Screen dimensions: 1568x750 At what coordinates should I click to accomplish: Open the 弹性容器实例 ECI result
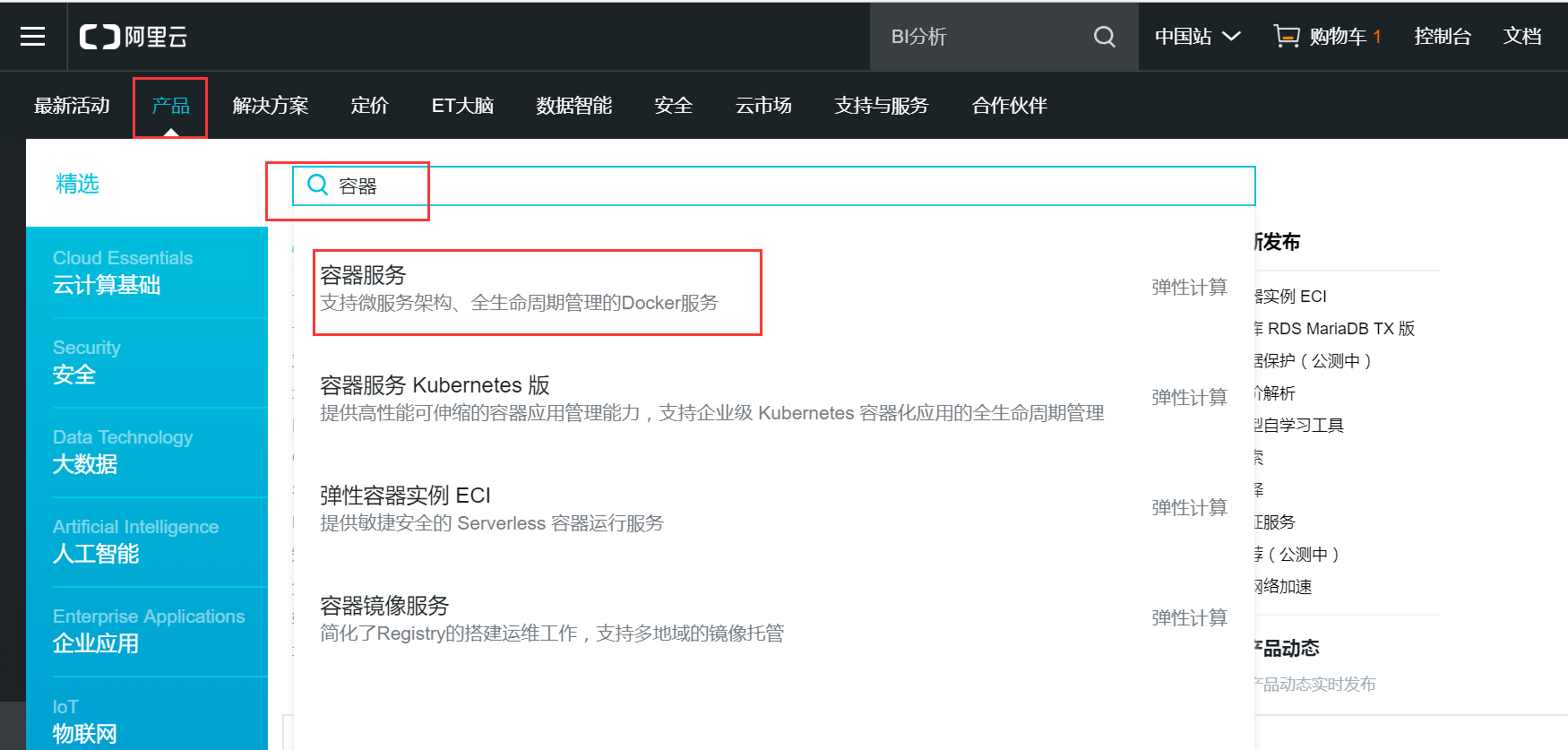point(405,496)
